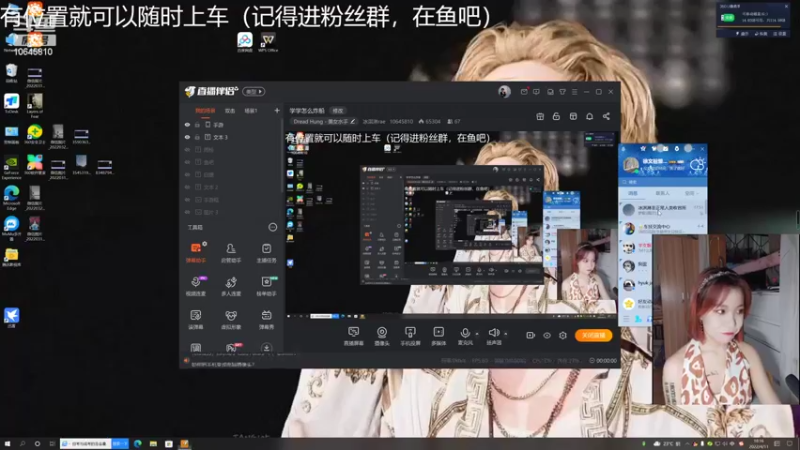
Task: Add 手机投屏 phone cast source in main window
Action: [x=410, y=336]
